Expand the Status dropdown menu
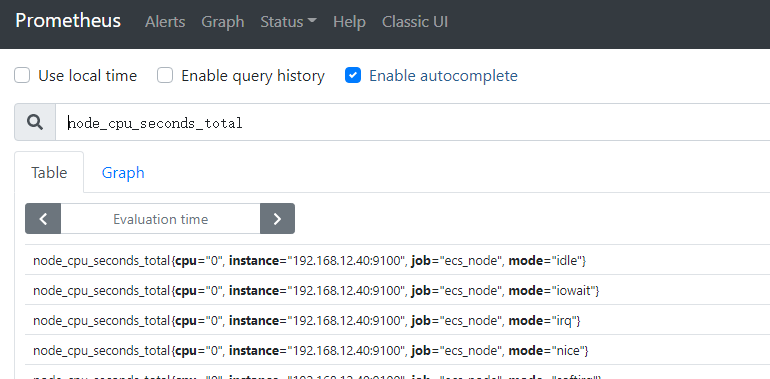The width and height of the screenshot is (770, 379). pyautogui.click(x=288, y=22)
